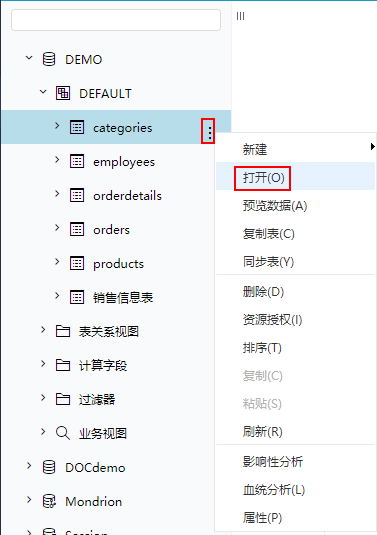Image resolution: width=377 pixels, height=535 pixels.
Task: Open the three-dot menu beside categories
Action: [209, 132]
